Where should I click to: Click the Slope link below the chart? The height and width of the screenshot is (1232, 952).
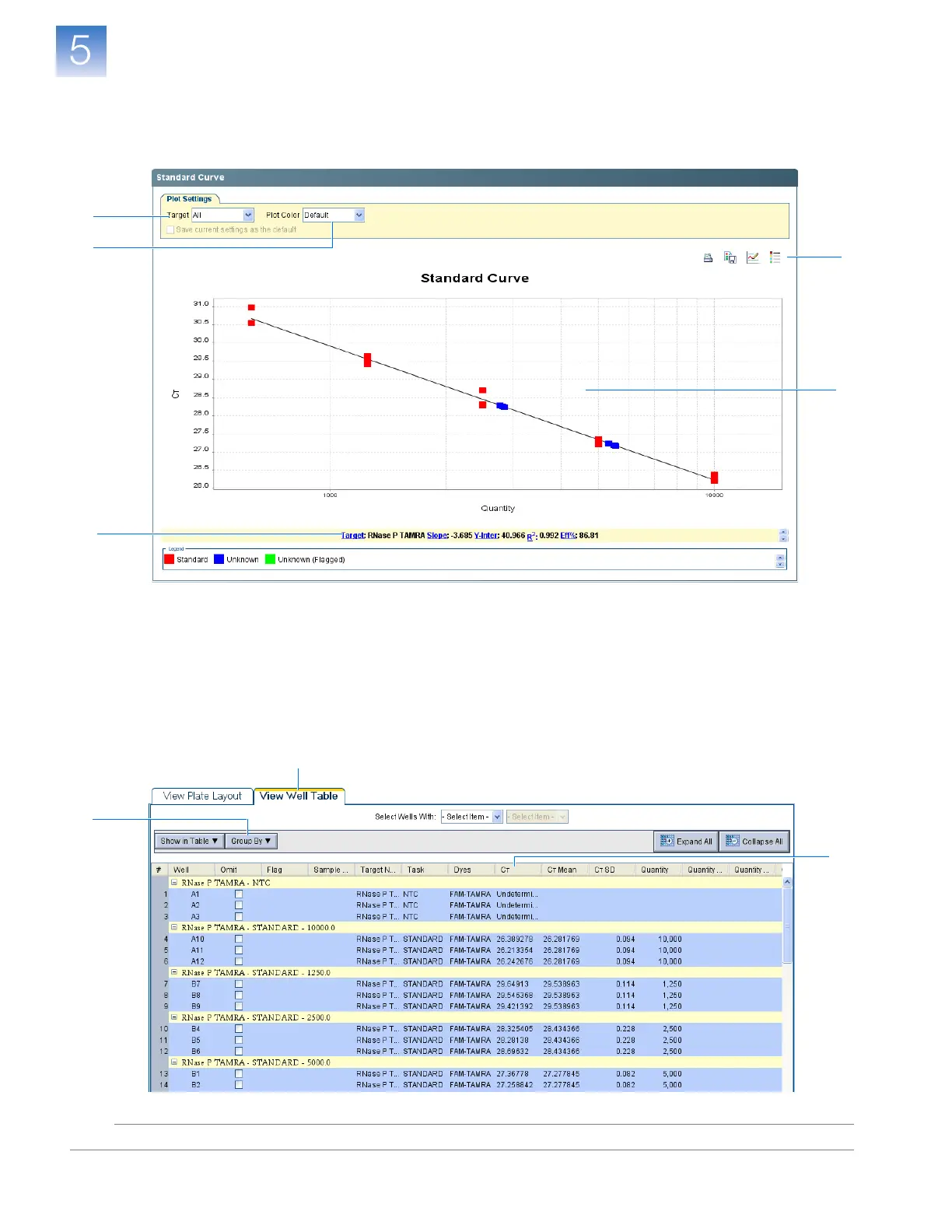tap(437, 536)
